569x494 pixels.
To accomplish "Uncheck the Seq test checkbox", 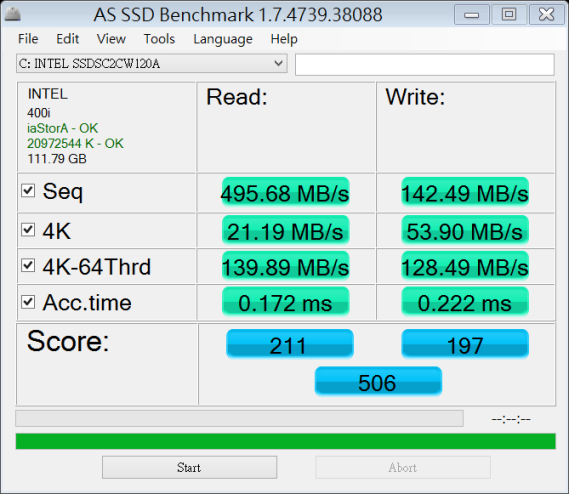I will 28,191.
